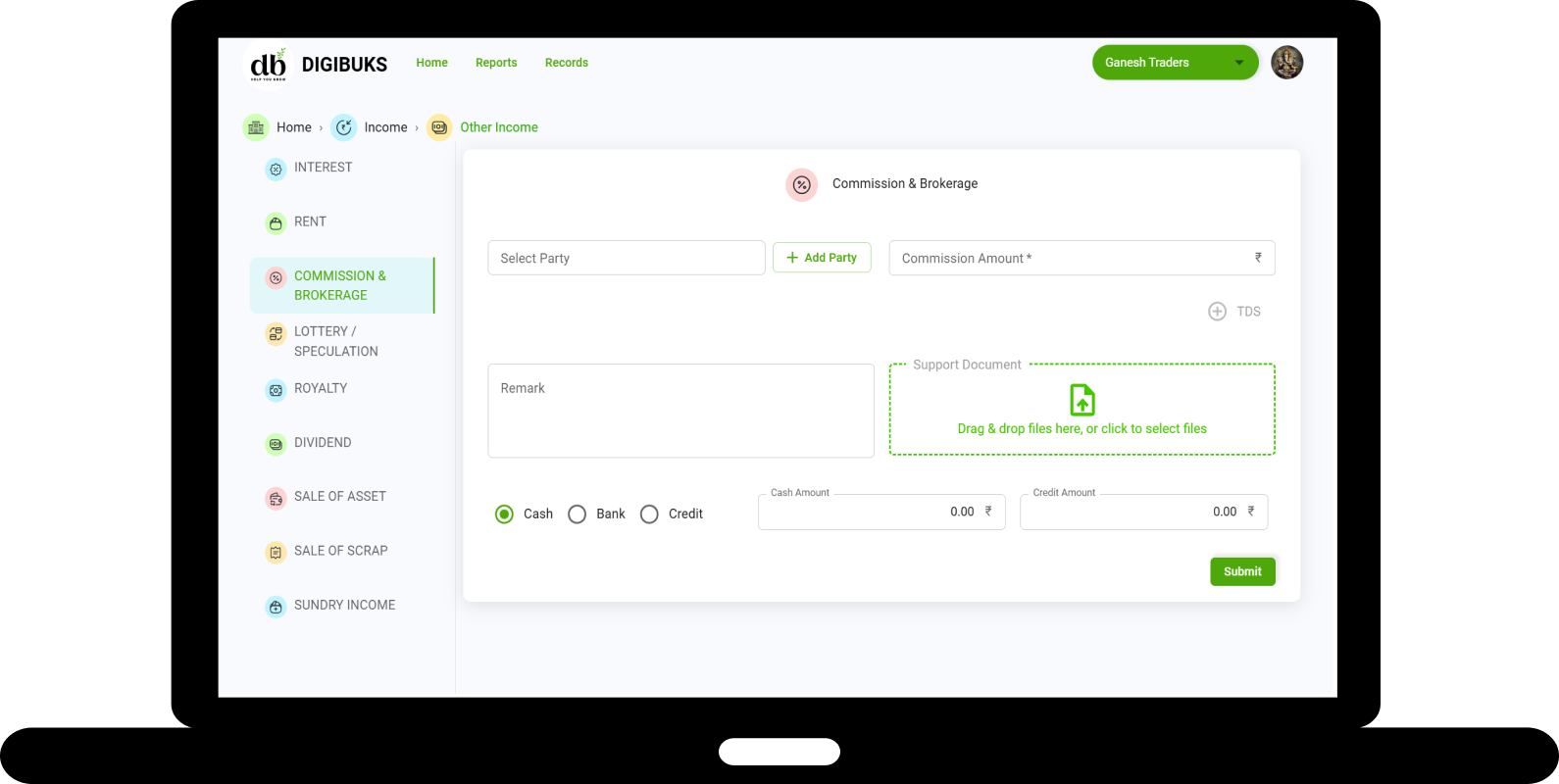Open the Records menu

[x=567, y=63]
